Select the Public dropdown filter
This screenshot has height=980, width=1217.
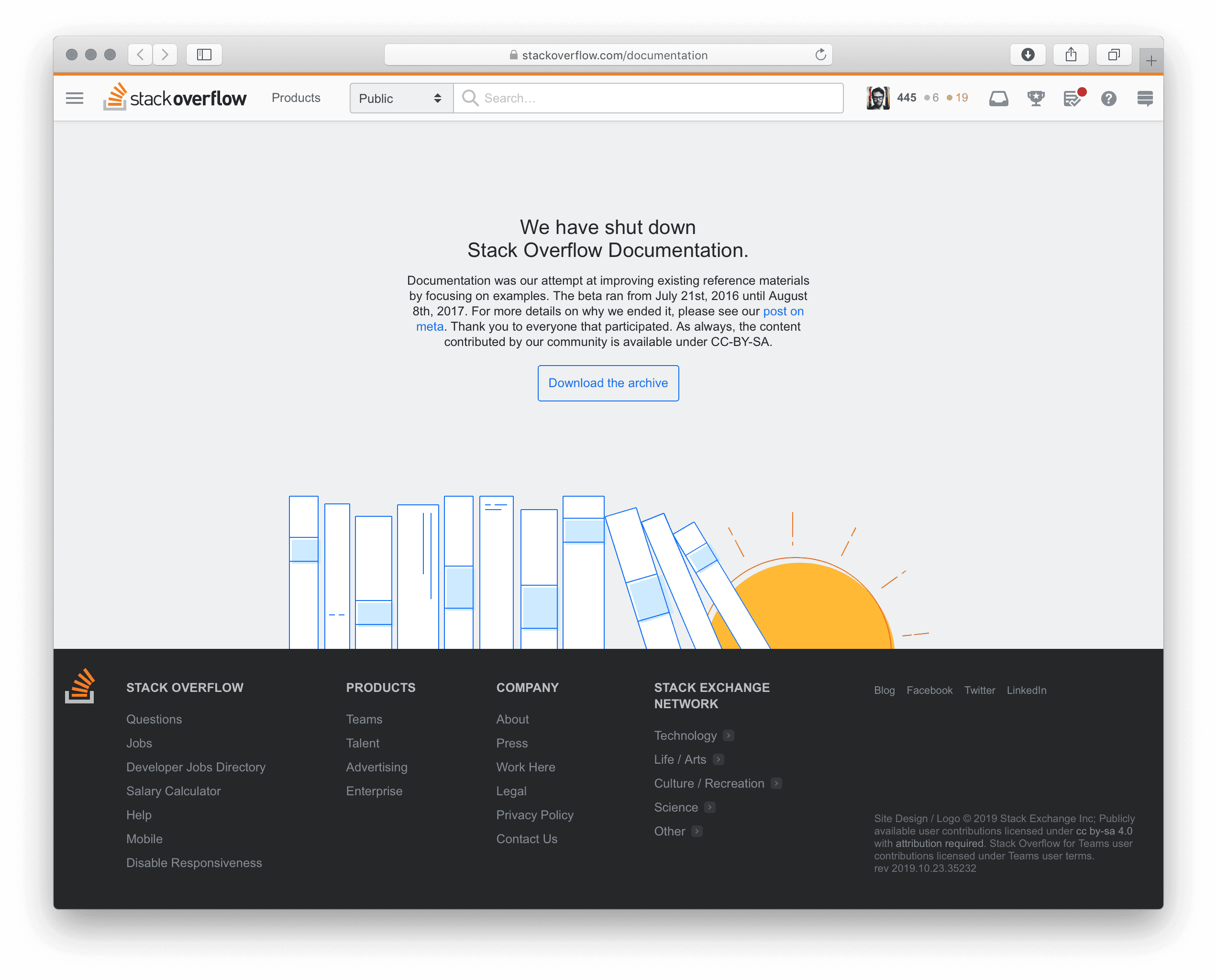tap(399, 97)
